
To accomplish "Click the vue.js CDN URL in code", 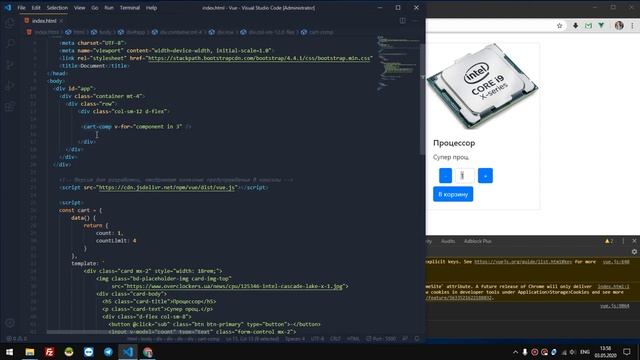I will (x=167, y=187).
